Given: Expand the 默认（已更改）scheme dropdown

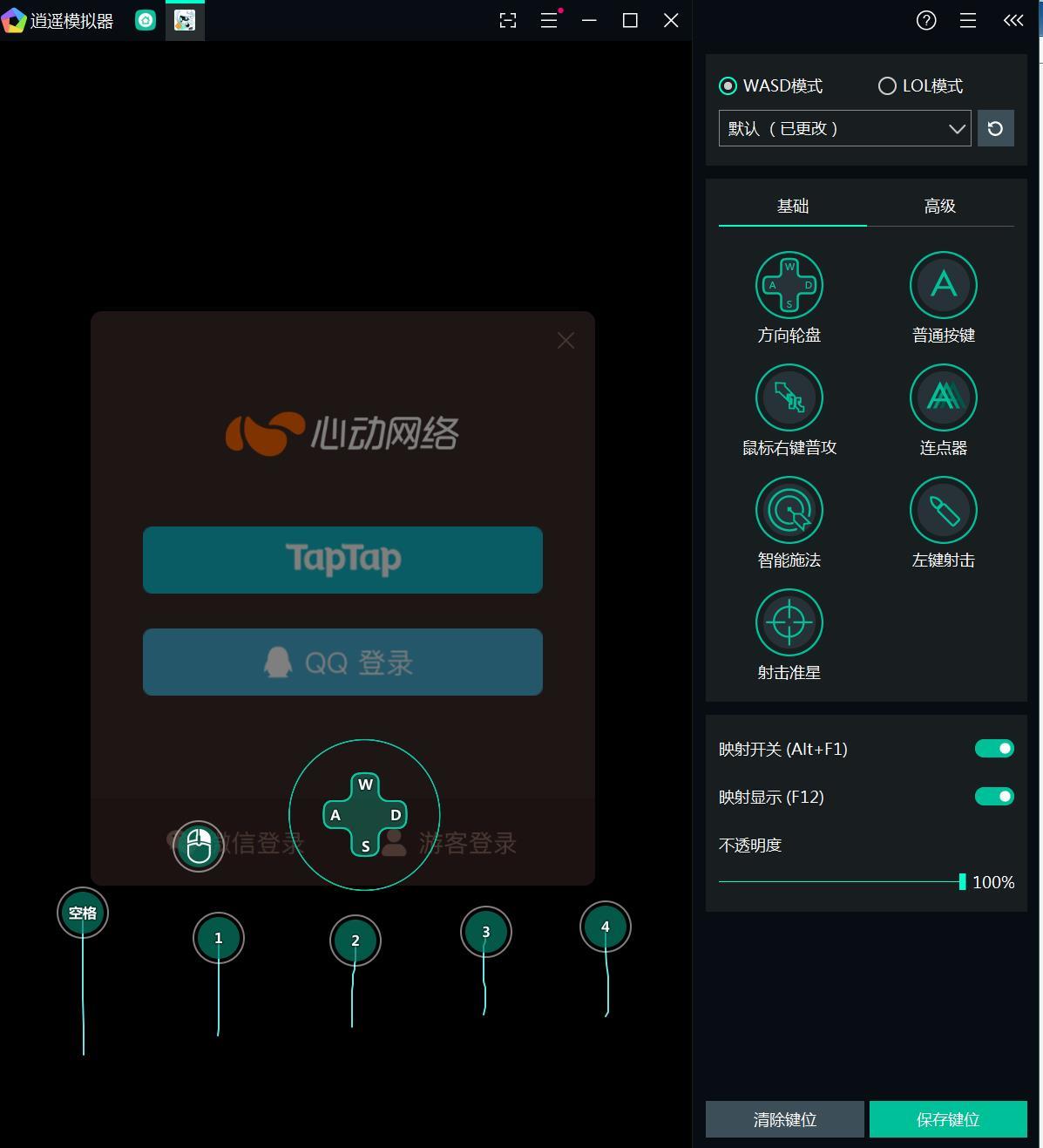Looking at the screenshot, I should pyautogui.click(x=844, y=128).
